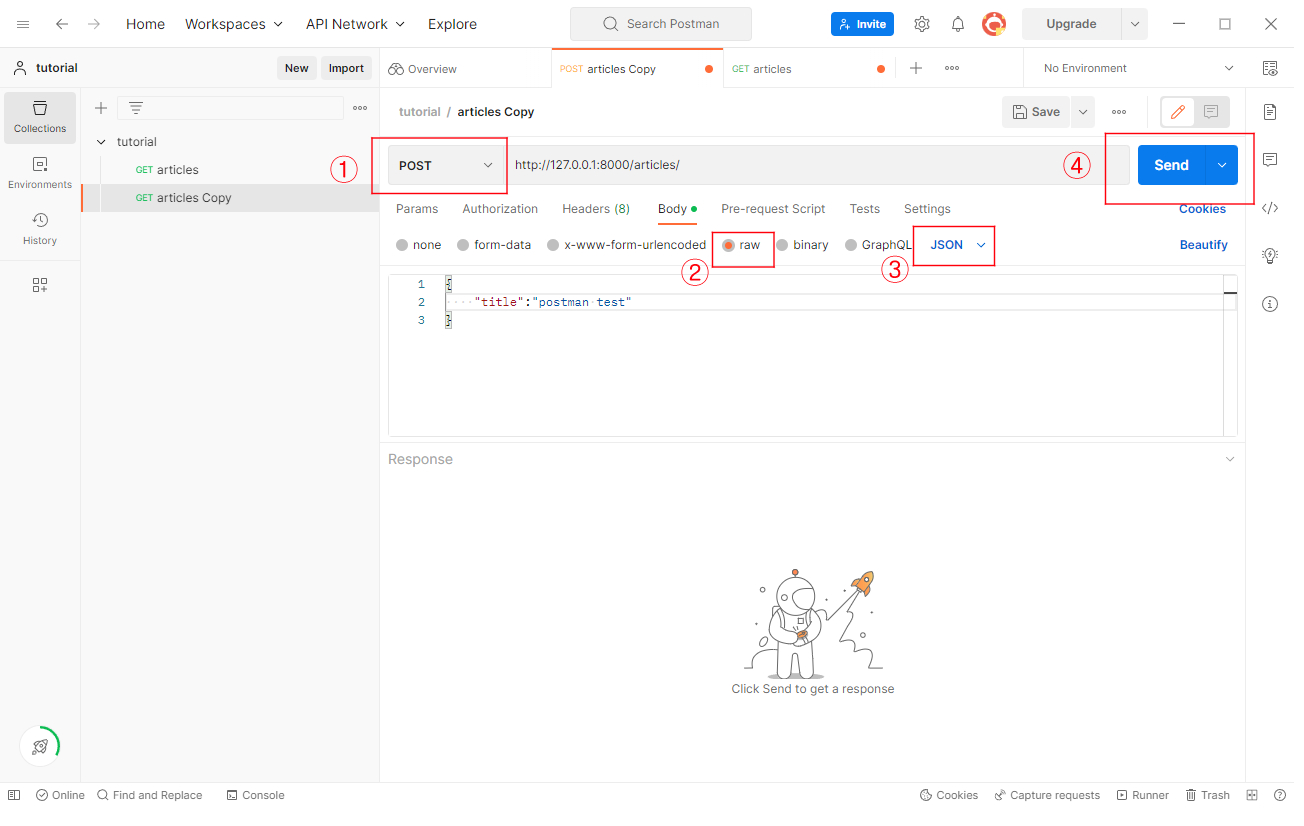Open the user avatar menu
The height and width of the screenshot is (826, 1304).
click(x=994, y=24)
